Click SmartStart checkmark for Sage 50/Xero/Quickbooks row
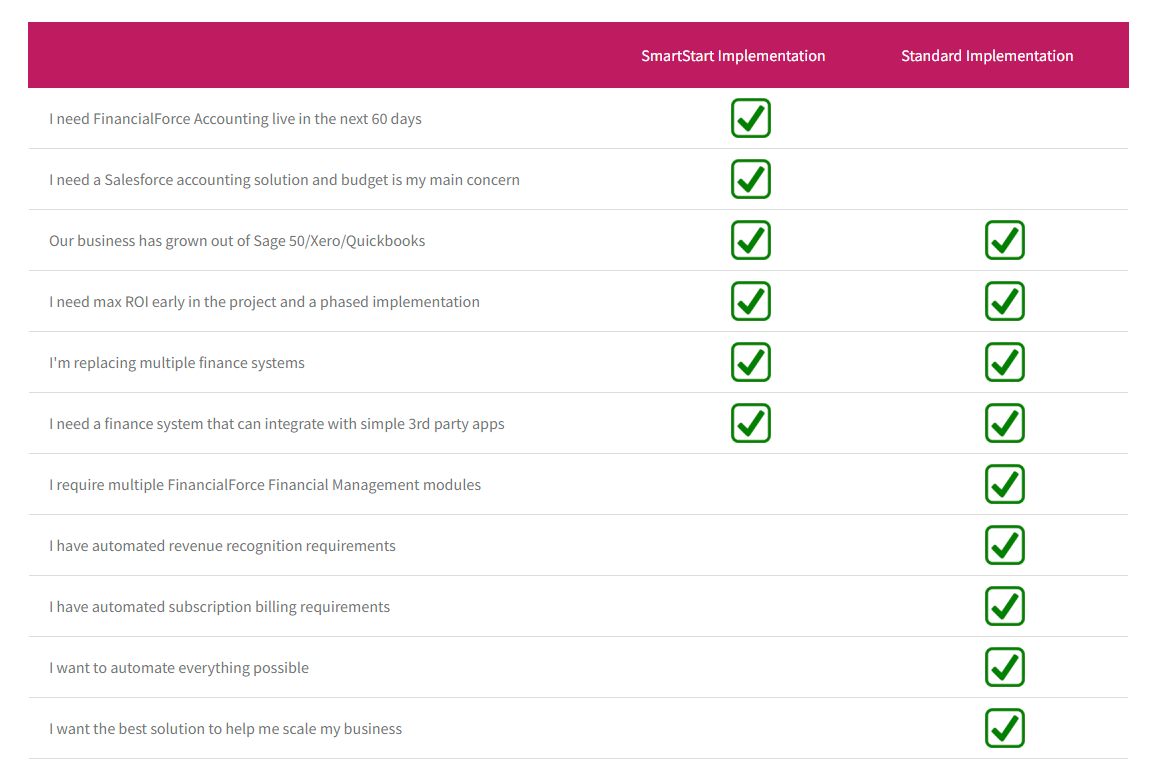 click(750, 240)
